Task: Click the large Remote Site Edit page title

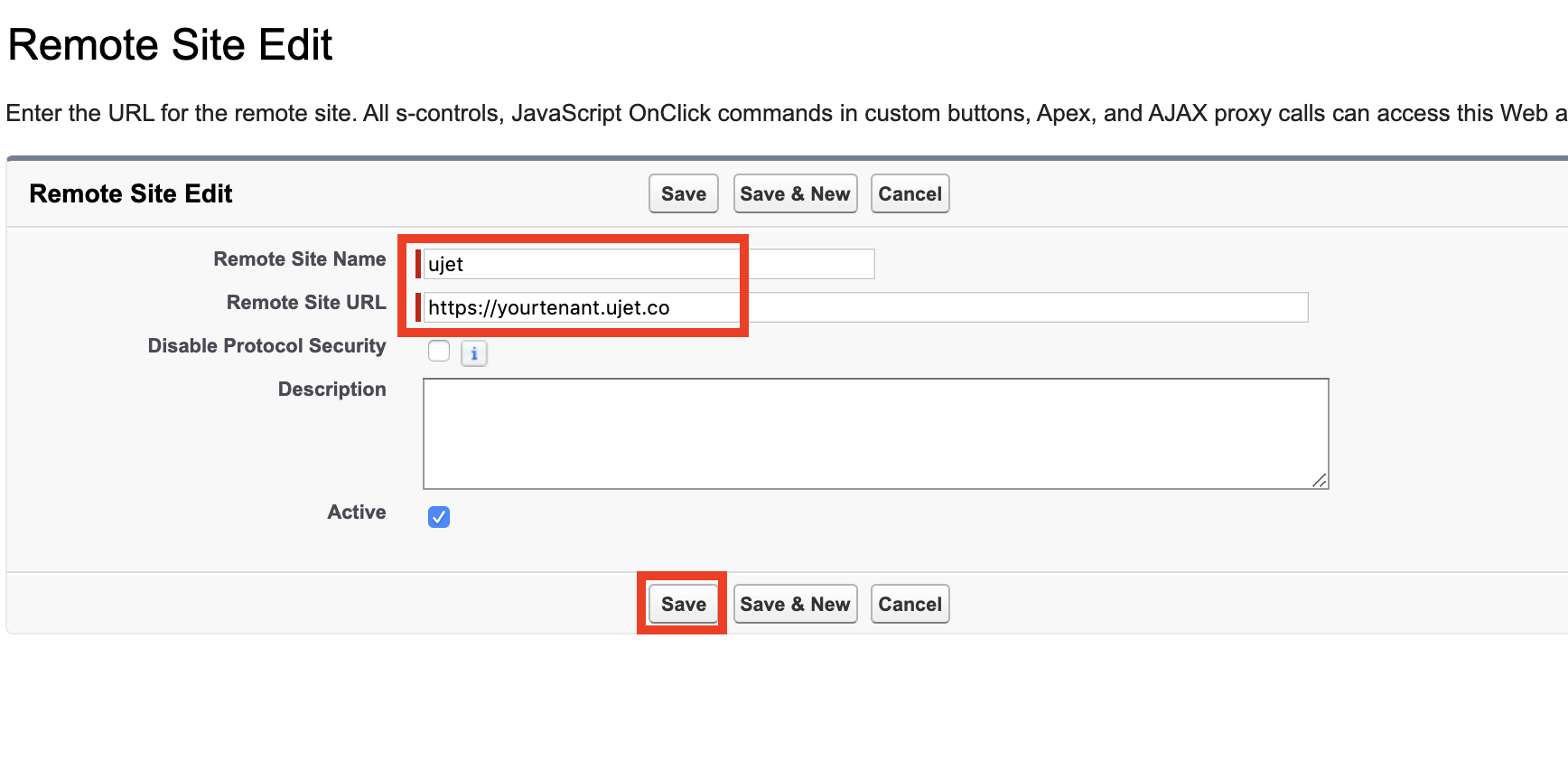Action: [170, 45]
